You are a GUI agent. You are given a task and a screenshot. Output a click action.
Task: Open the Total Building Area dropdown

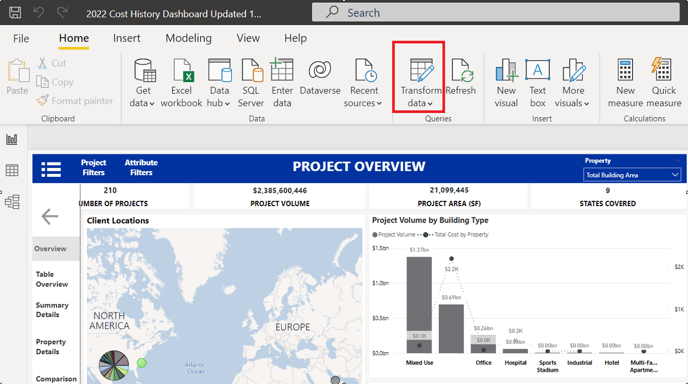(631, 175)
